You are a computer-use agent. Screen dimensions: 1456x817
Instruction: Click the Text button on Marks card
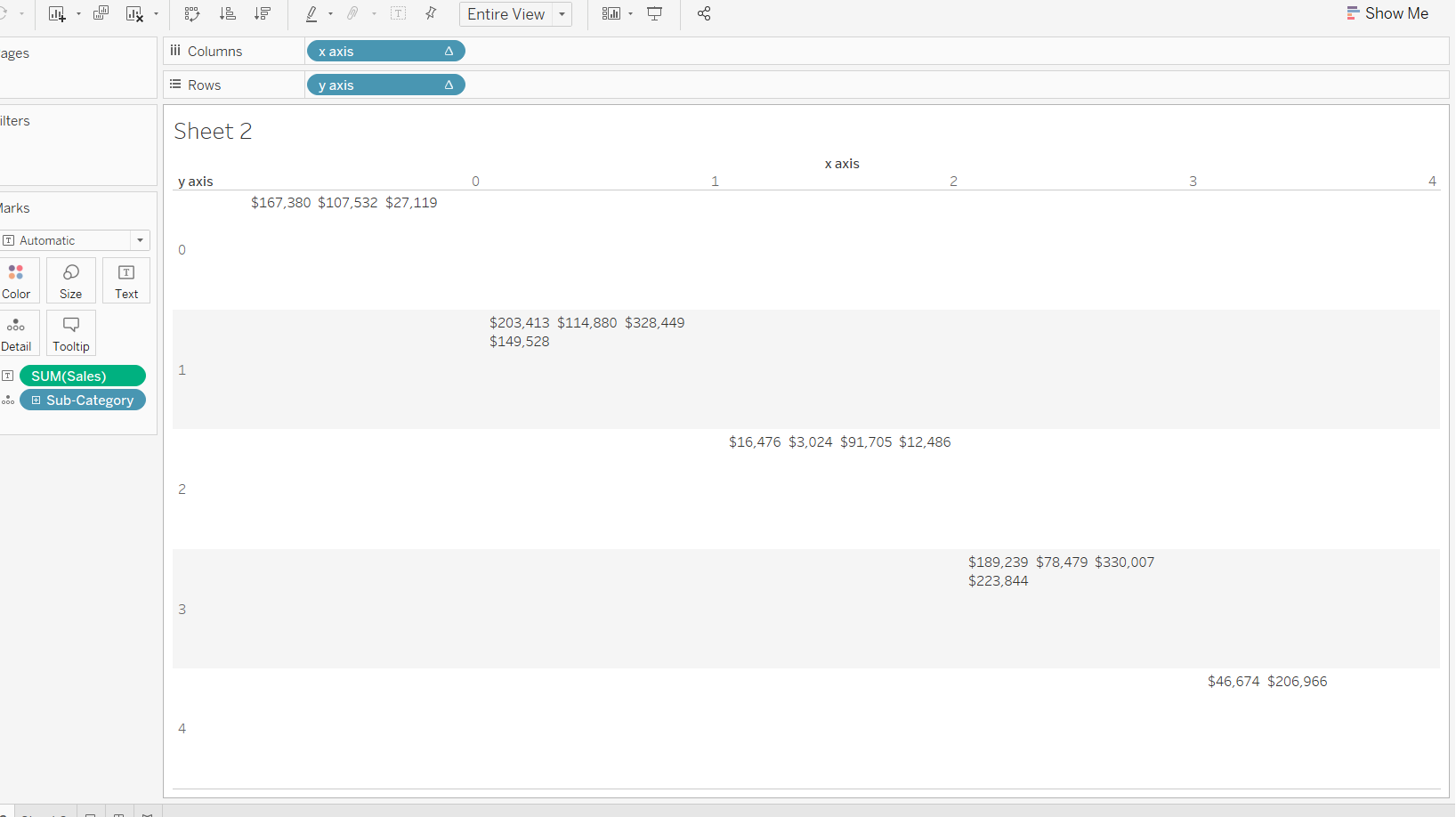(125, 279)
